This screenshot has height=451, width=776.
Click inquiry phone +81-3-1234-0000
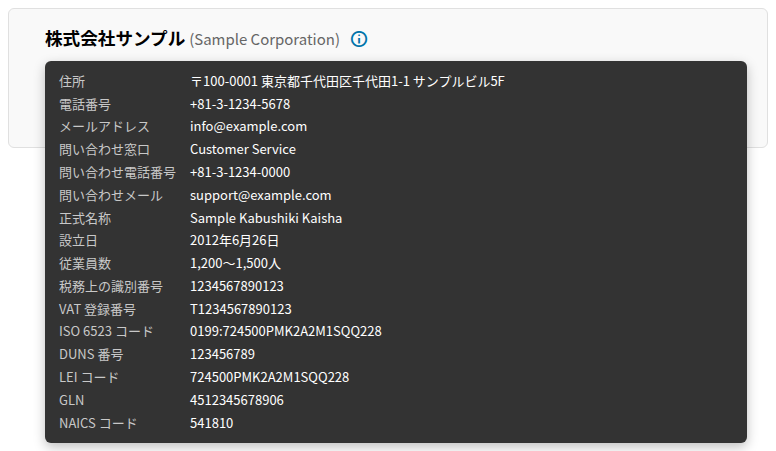coord(240,172)
